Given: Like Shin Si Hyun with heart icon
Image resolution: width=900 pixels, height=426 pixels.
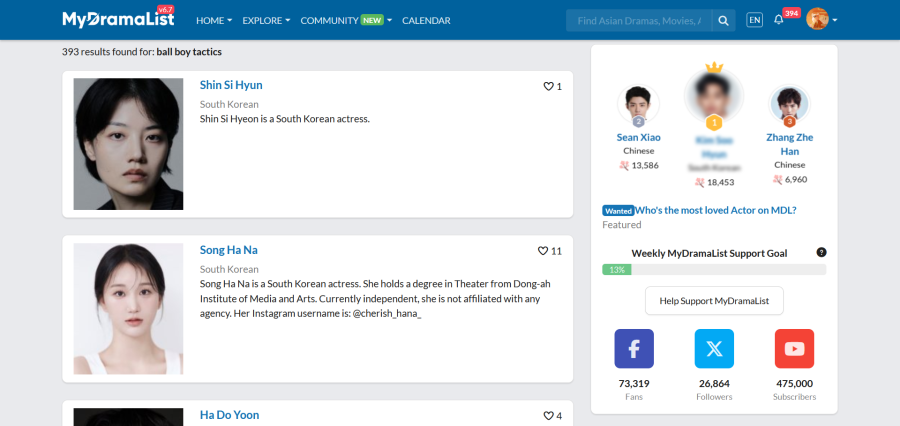Looking at the screenshot, I should pos(548,86).
